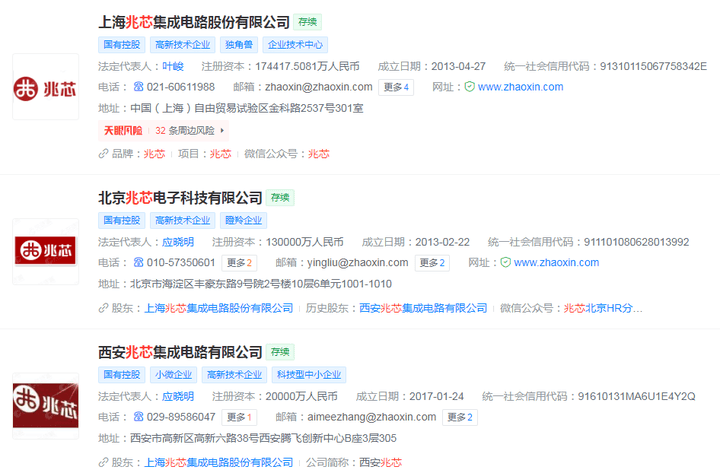The height and width of the screenshot is (473, 720).
Task: Expand 更多2 phone numbers for Beijing company
Action: coord(239,263)
